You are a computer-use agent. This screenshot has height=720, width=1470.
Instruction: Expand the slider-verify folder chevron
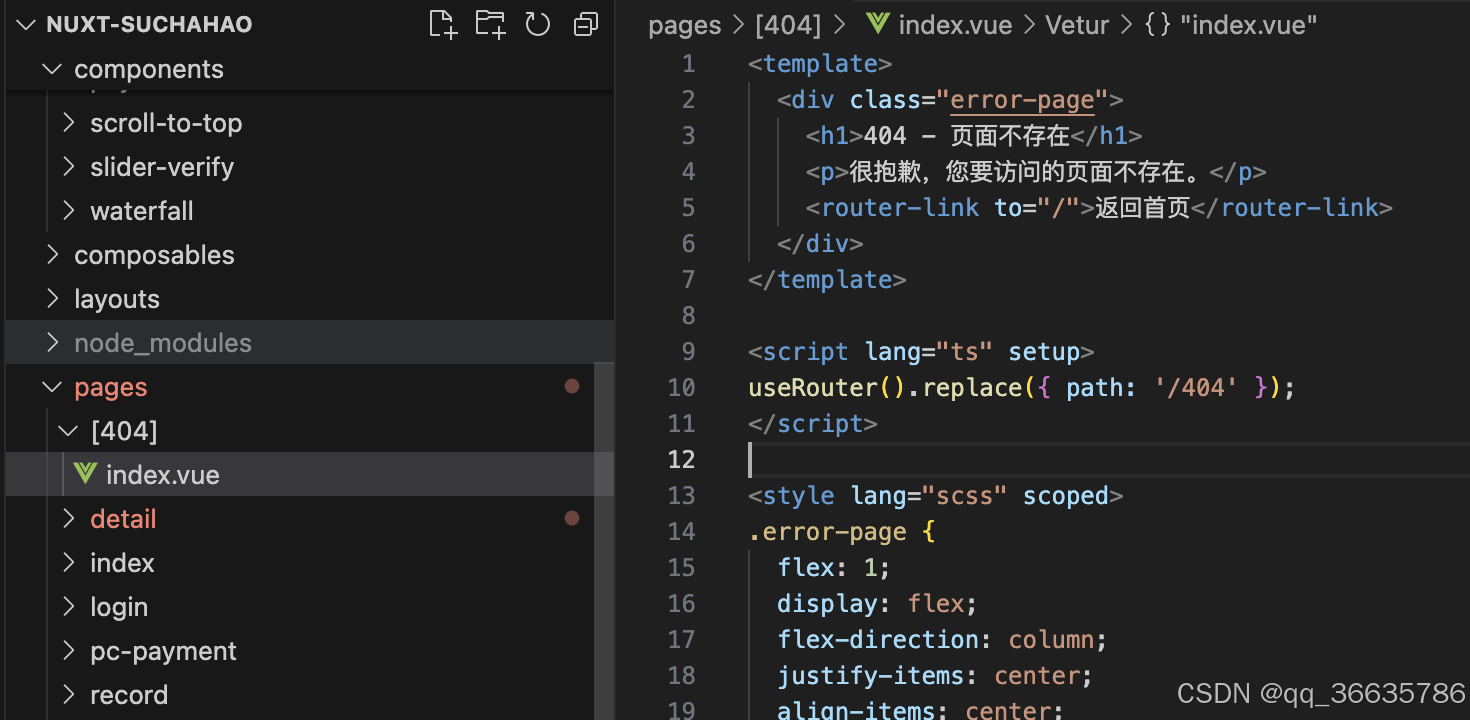[69, 167]
